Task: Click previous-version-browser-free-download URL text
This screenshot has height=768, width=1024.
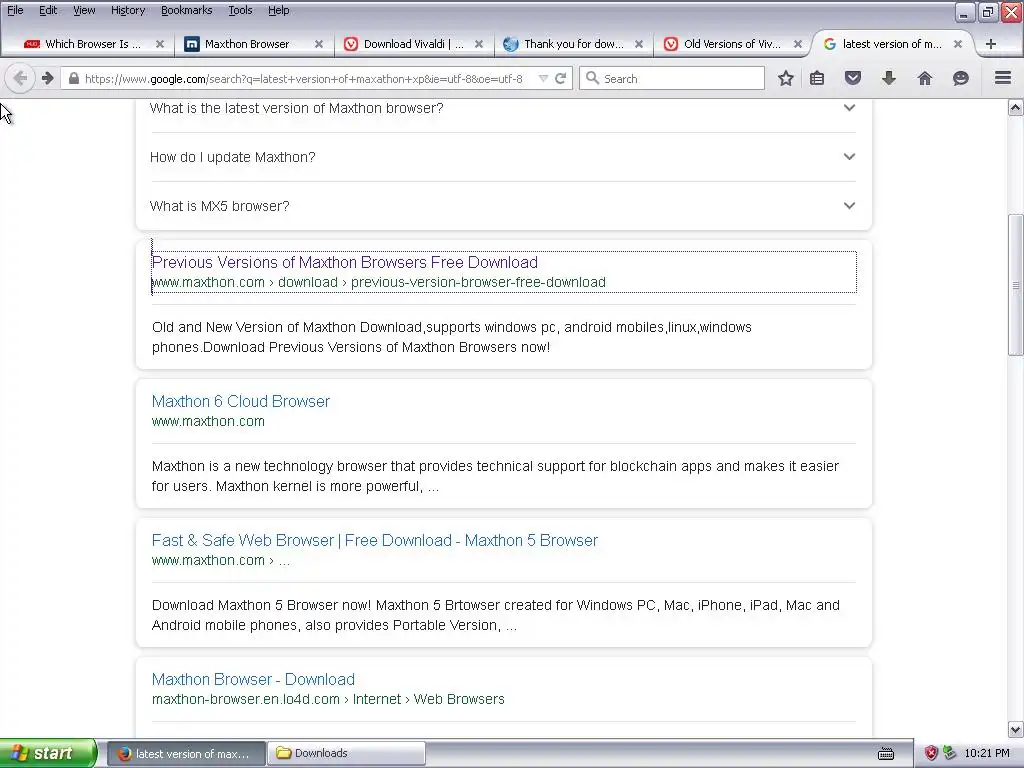Action: click(x=478, y=283)
